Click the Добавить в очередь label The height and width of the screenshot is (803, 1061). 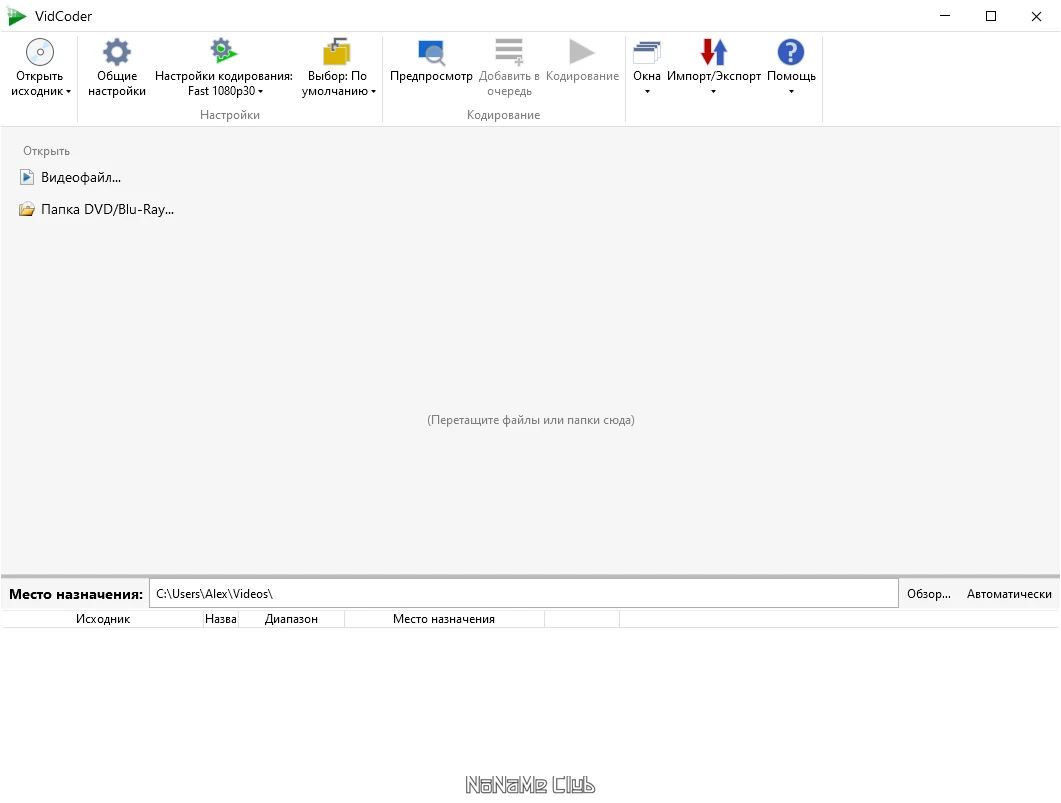[509, 83]
